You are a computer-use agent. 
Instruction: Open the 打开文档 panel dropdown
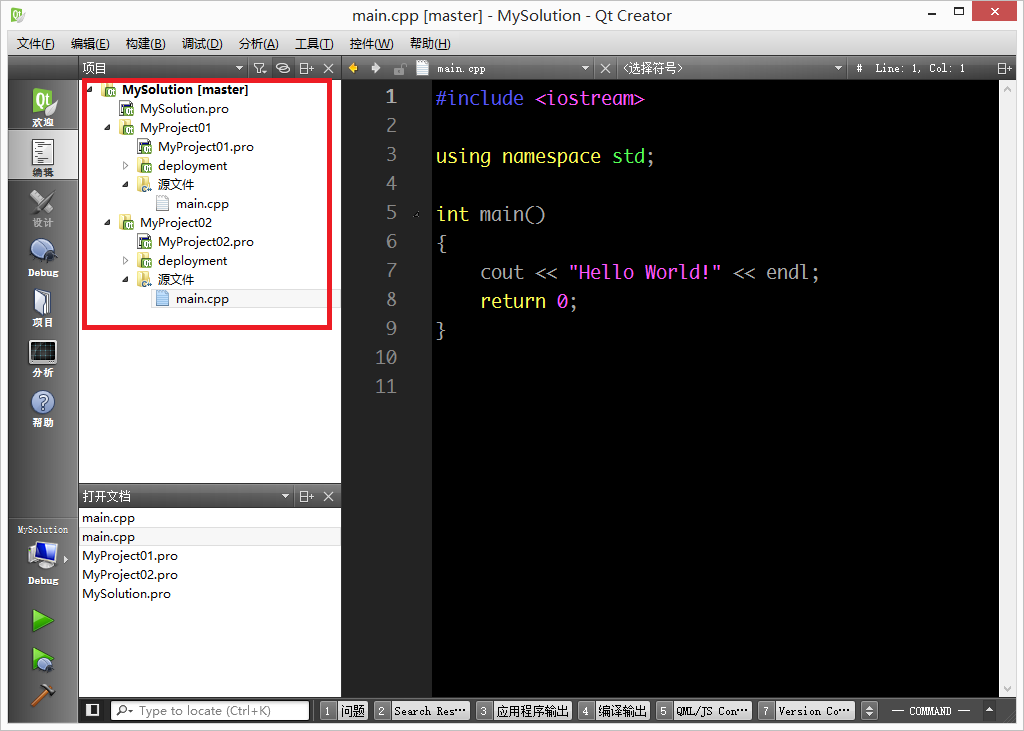click(x=285, y=496)
